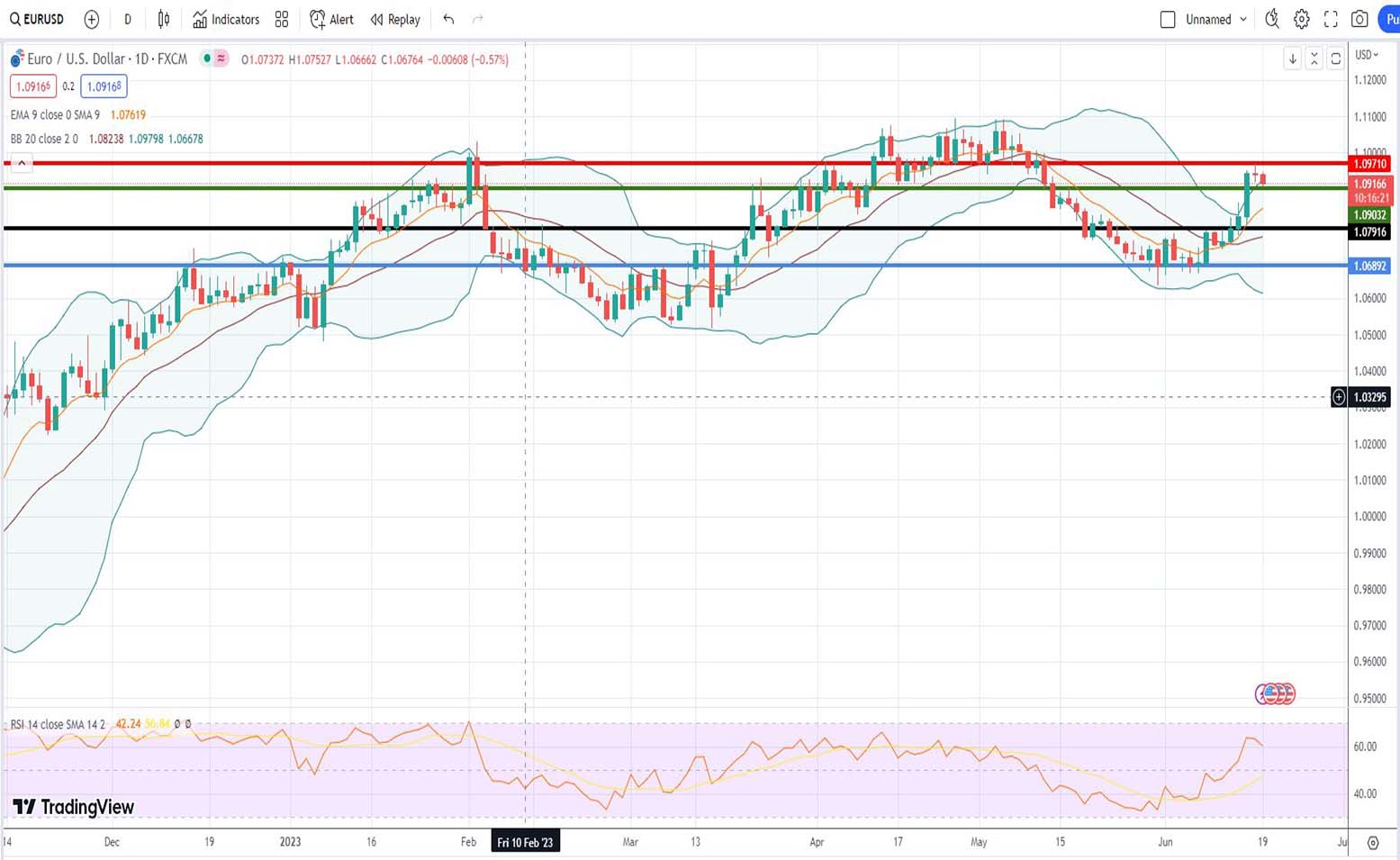Open the EURUSD symbol search
1400x860 pixels.
[37, 19]
